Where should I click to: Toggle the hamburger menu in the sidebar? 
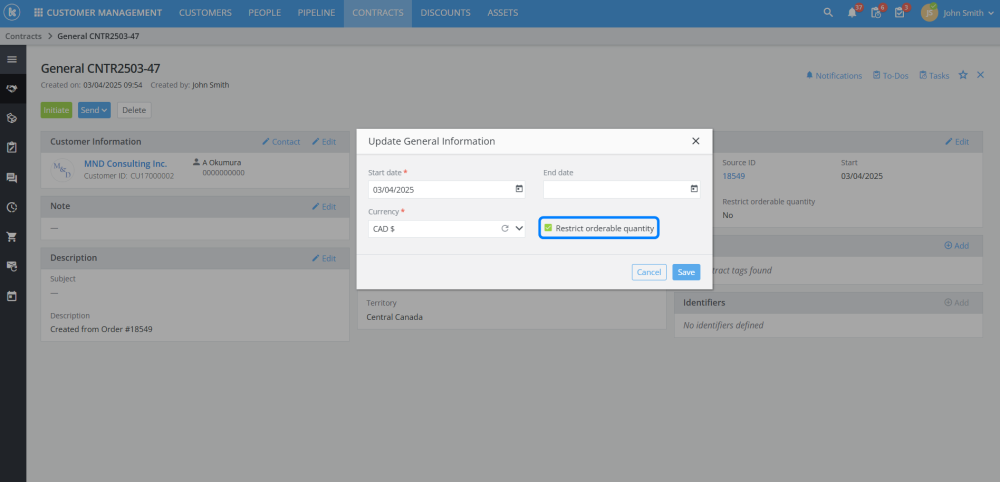click(11, 59)
